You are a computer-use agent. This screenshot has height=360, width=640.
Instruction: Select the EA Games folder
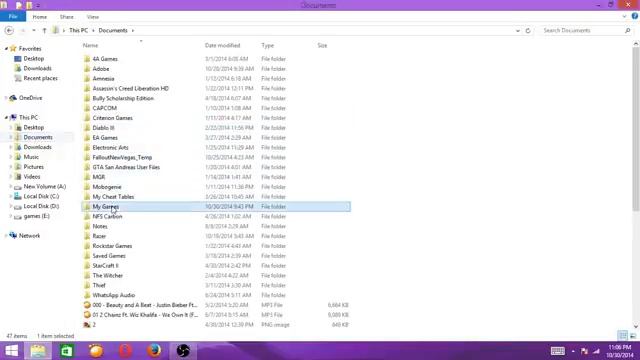[x=105, y=138]
